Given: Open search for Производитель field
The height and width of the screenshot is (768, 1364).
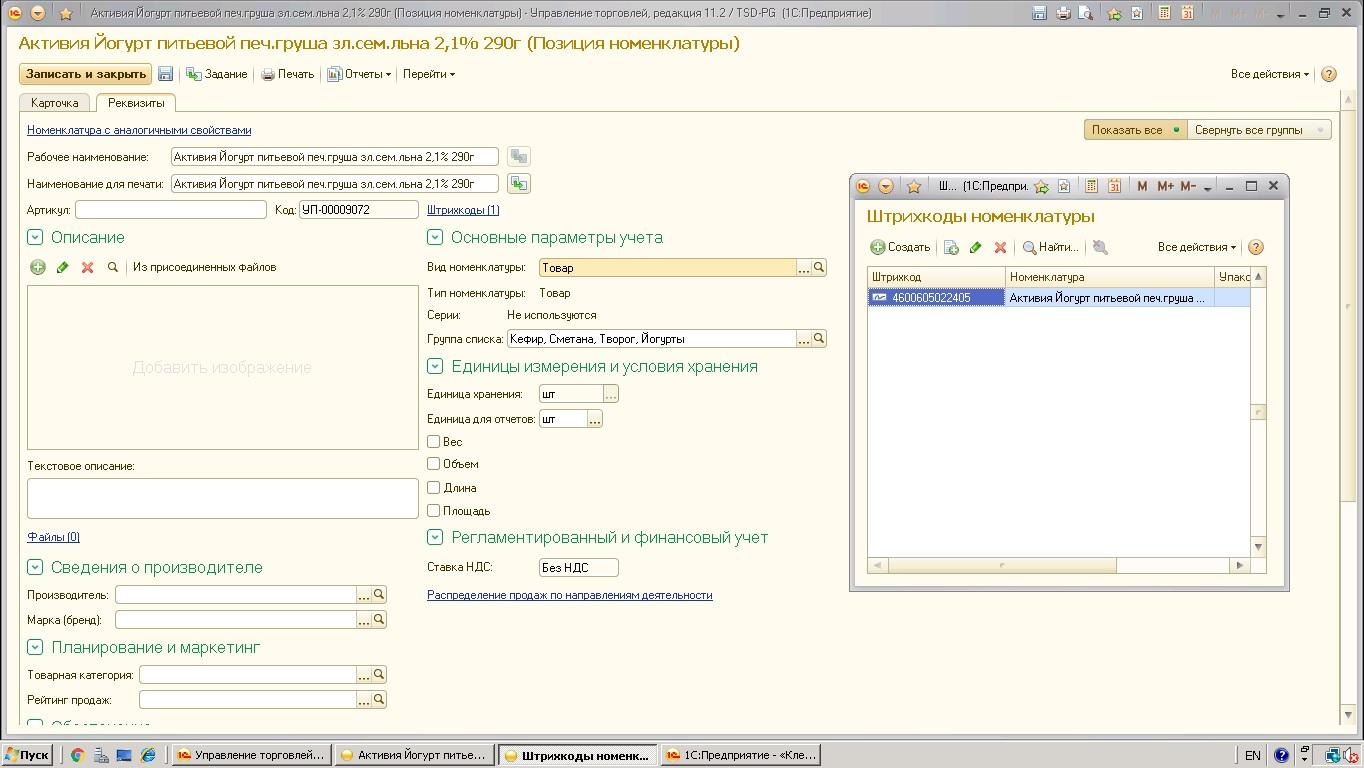Looking at the screenshot, I should [x=379, y=595].
